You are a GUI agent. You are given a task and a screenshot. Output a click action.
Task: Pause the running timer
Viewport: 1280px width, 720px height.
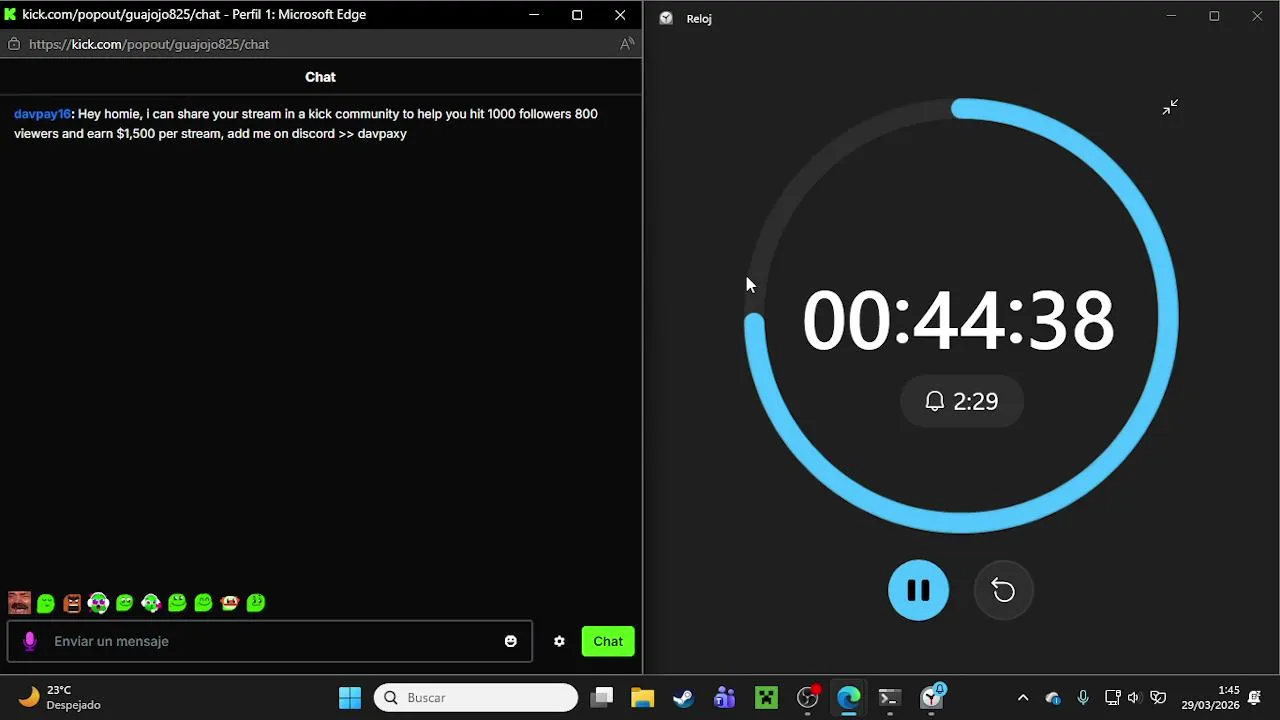918,590
